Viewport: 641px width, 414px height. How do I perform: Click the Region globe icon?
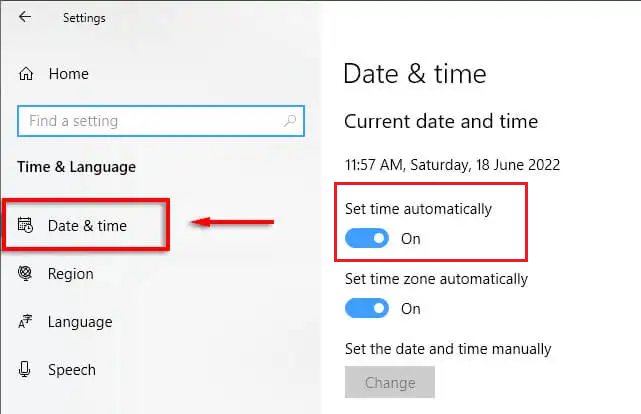click(x=25, y=273)
